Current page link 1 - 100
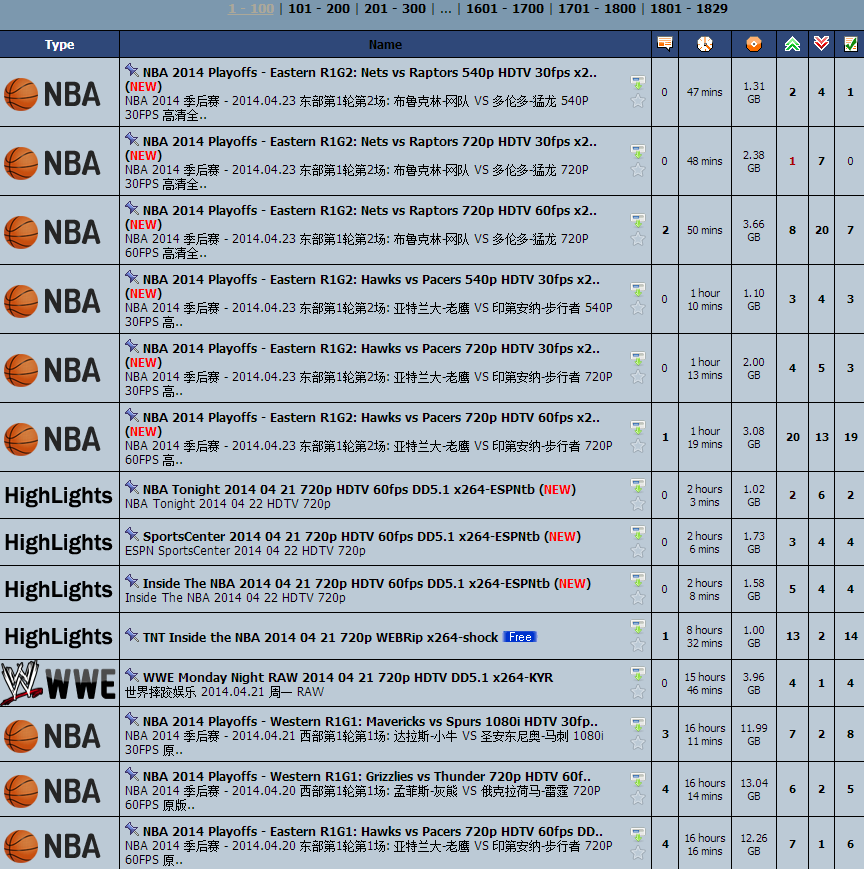This screenshot has width=864, height=869. pyautogui.click(x=251, y=9)
